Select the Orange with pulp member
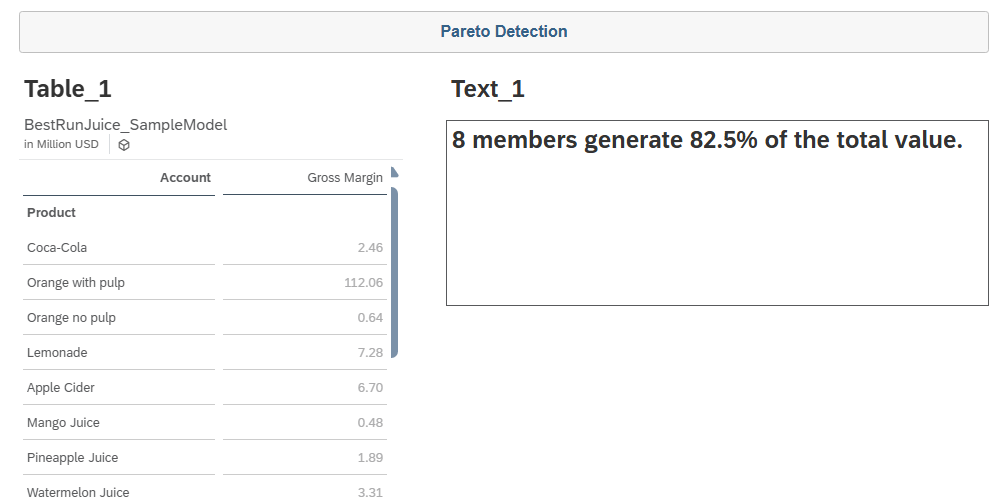Viewport: 997px width, 501px height. pyautogui.click(x=76, y=283)
